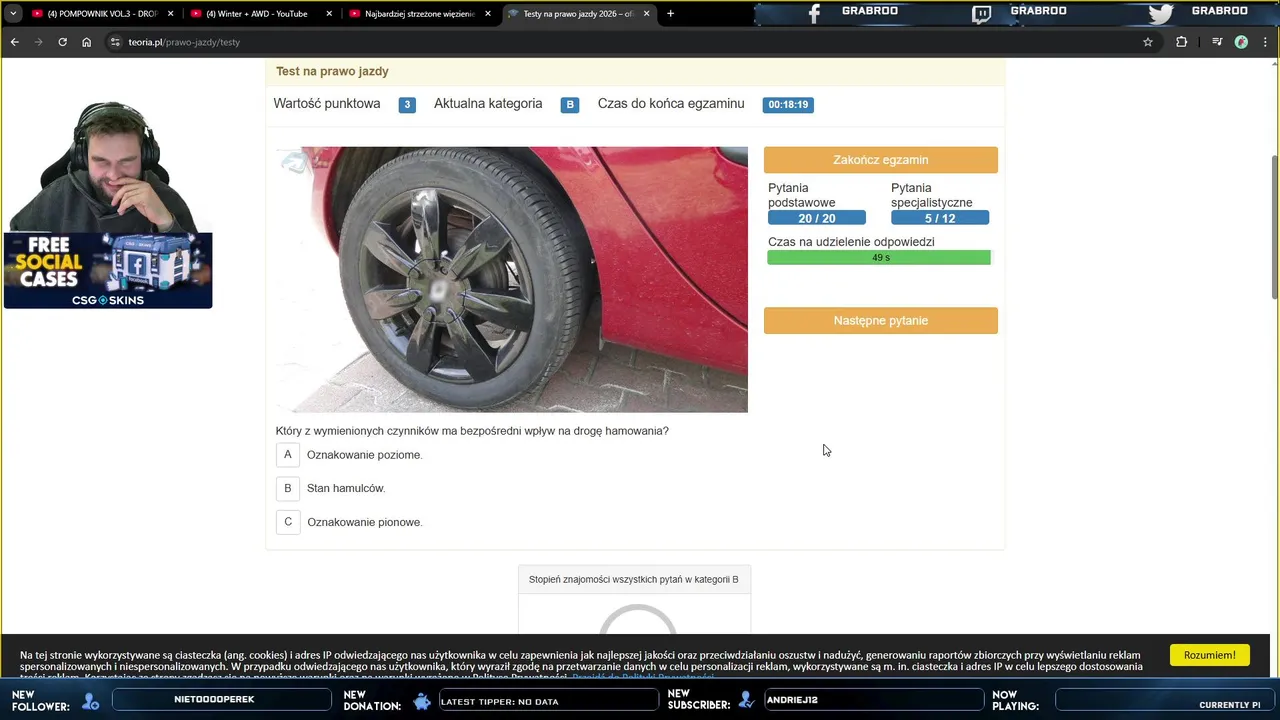Close the Testy na prawo jazdy tab
1280x720 pixels.
pos(647,14)
